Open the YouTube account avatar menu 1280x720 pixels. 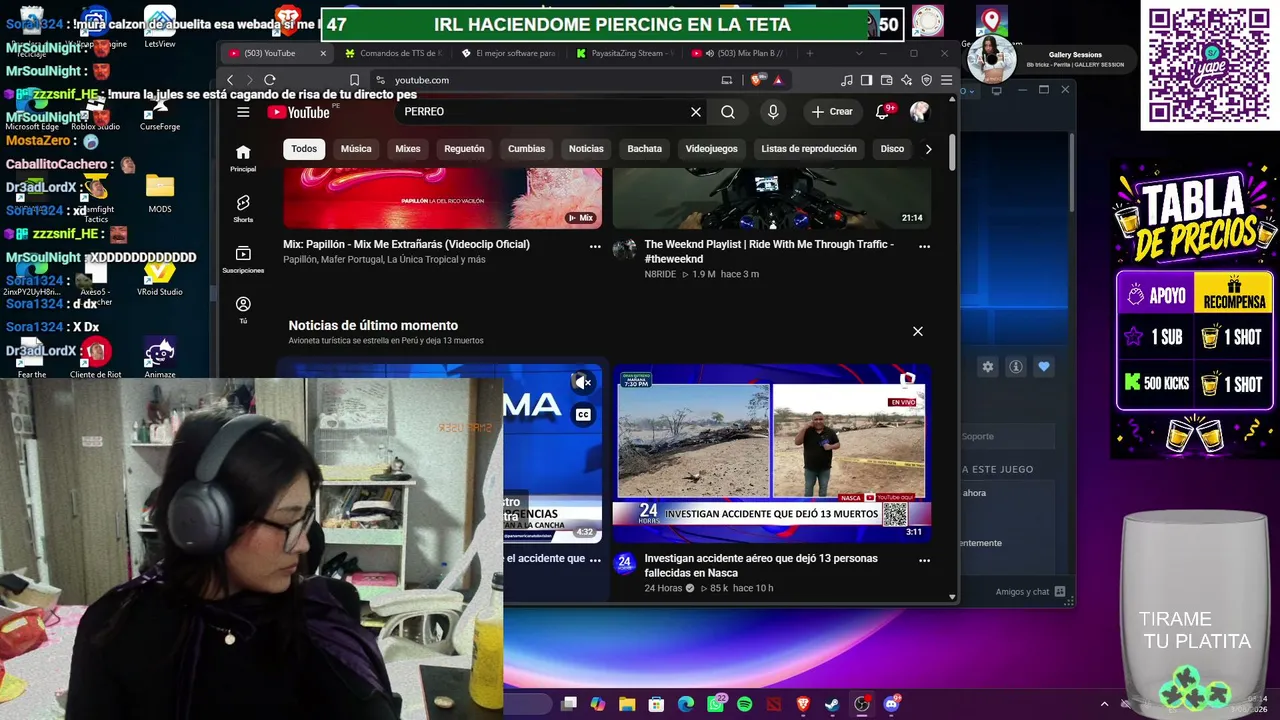coord(919,112)
